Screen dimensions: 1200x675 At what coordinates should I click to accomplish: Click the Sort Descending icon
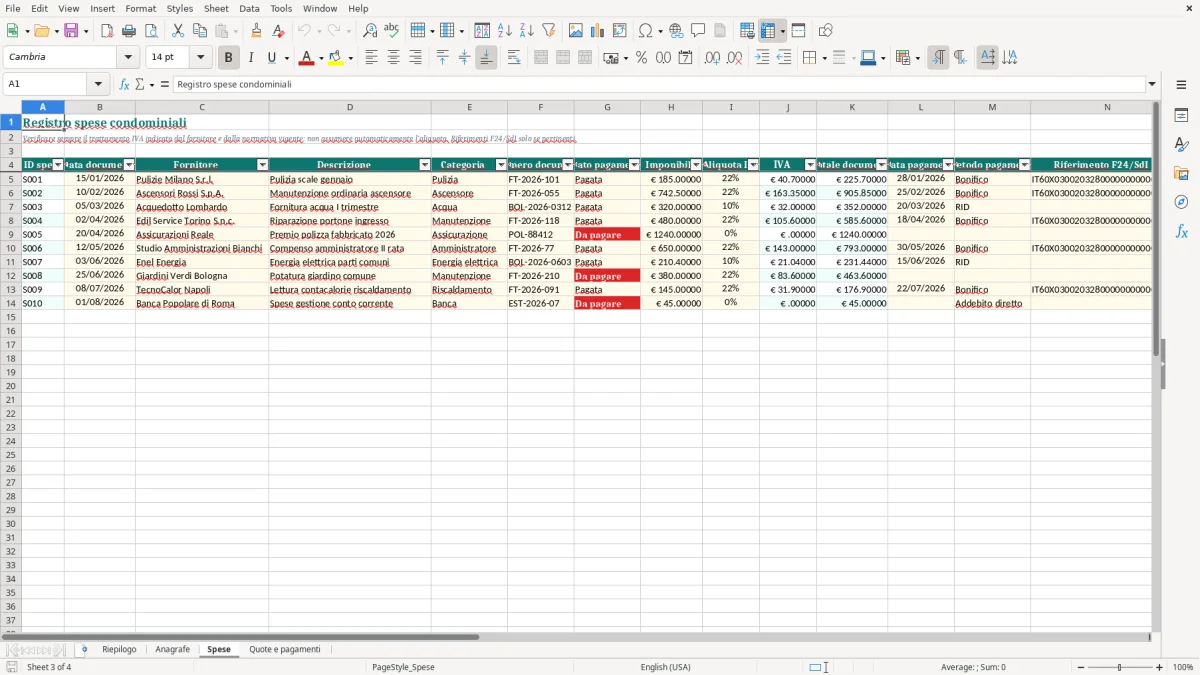tap(526, 31)
